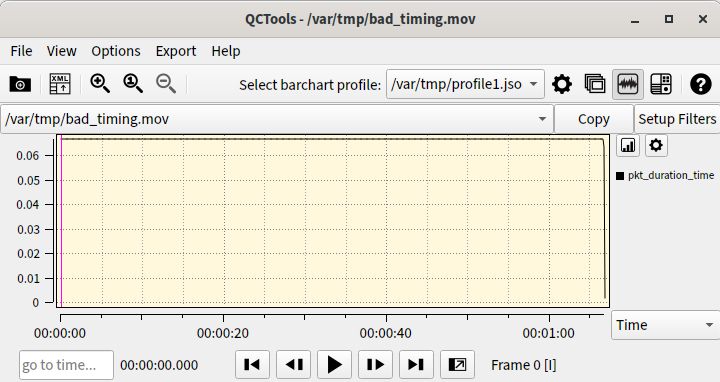Image resolution: width=720 pixels, height=382 pixels.
Task: Open the Options menu
Action: pyautogui.click(x=116, y=51)
